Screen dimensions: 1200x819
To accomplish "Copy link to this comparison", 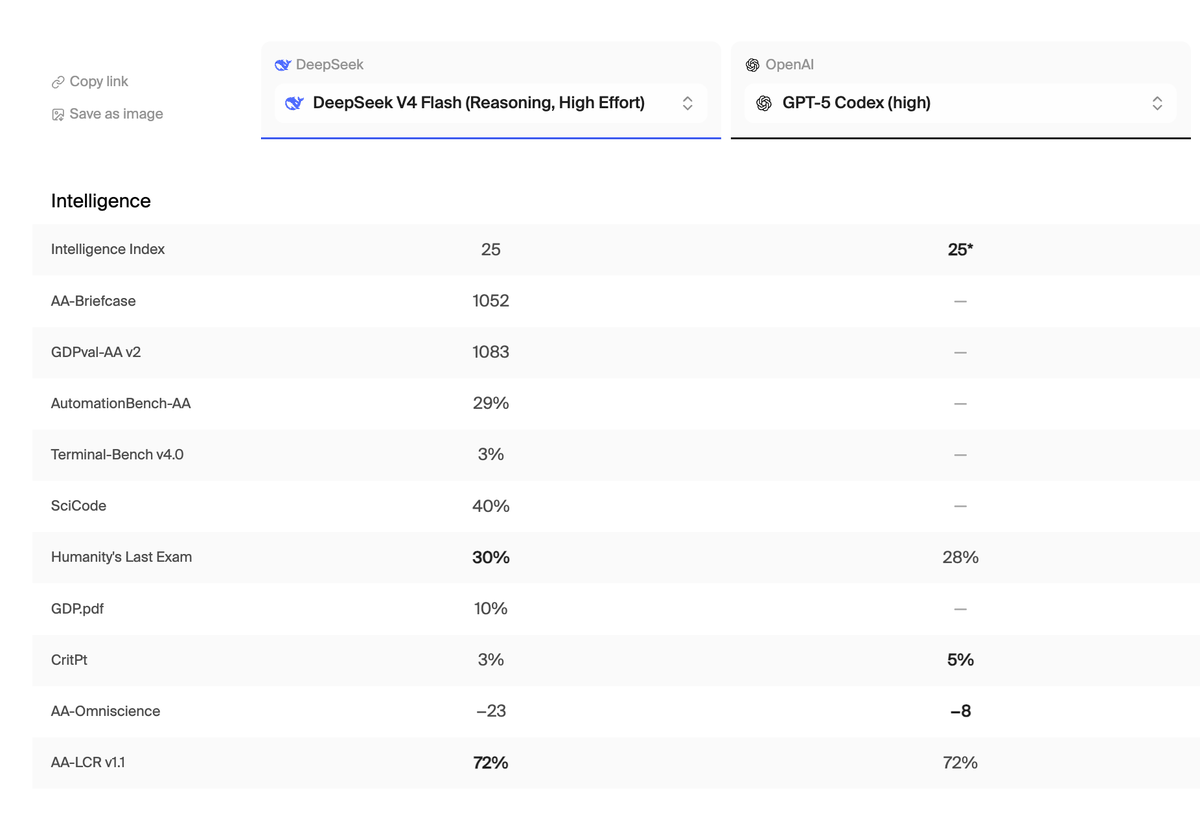I will click(x=90, y=82).
